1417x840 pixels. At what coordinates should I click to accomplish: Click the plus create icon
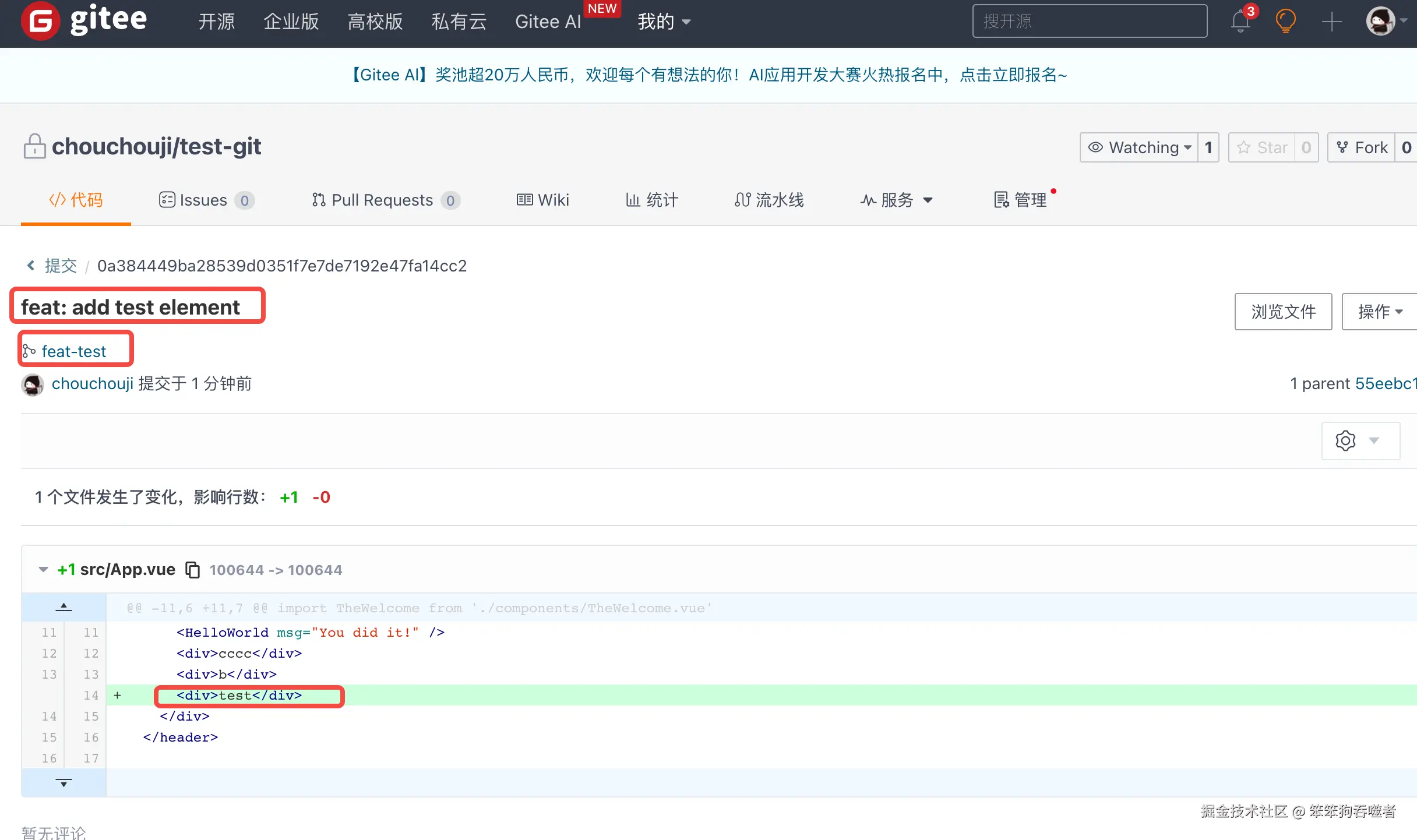(x=1331, y=22)
